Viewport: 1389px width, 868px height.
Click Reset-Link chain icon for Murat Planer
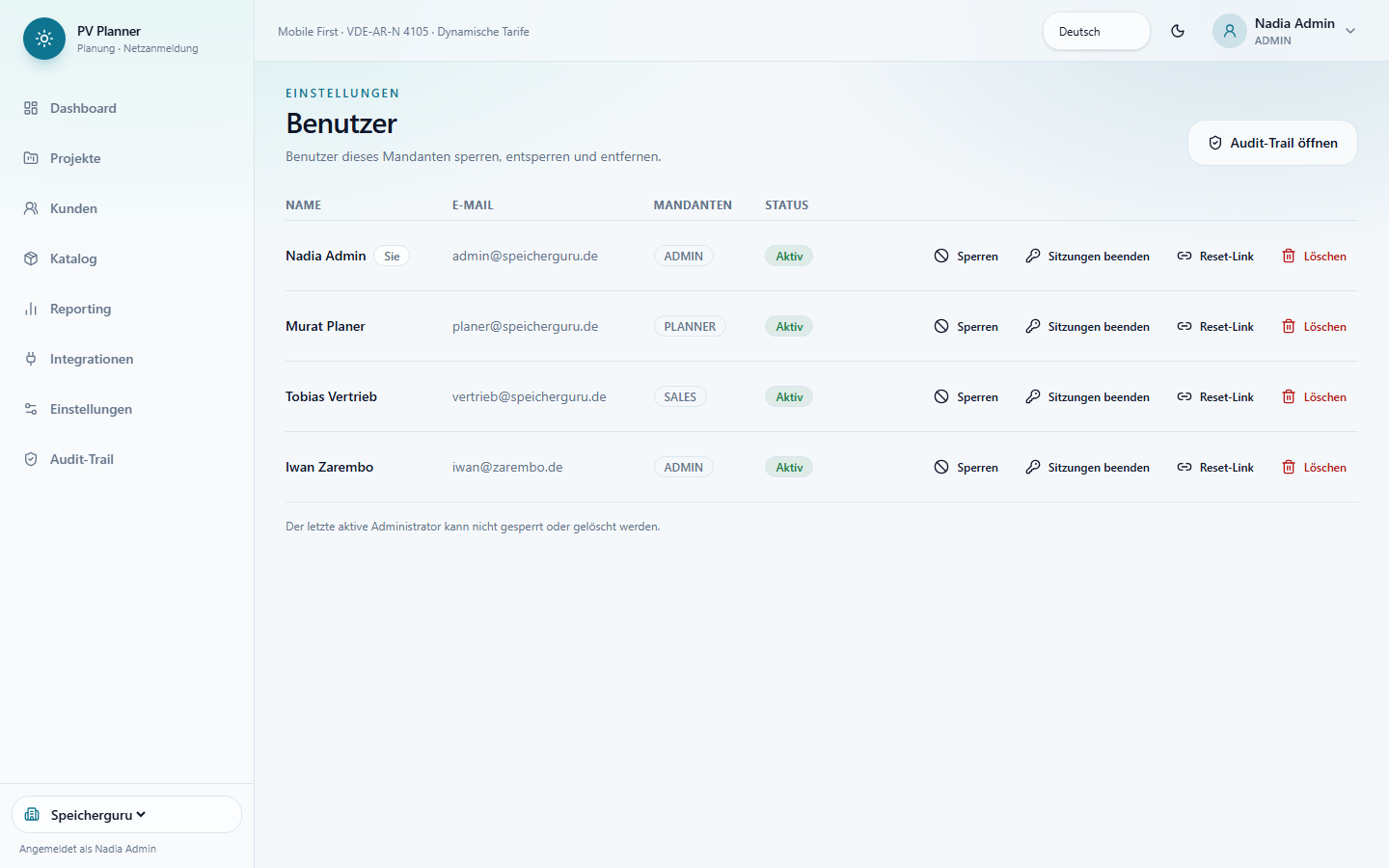(1185, 326)
